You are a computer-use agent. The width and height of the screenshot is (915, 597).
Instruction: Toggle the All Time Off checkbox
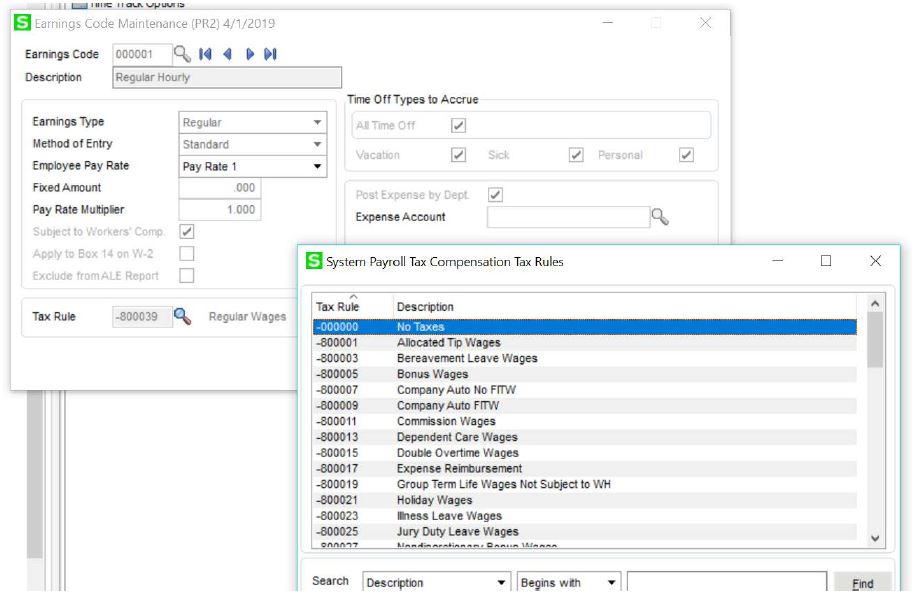tap(459, 125)
